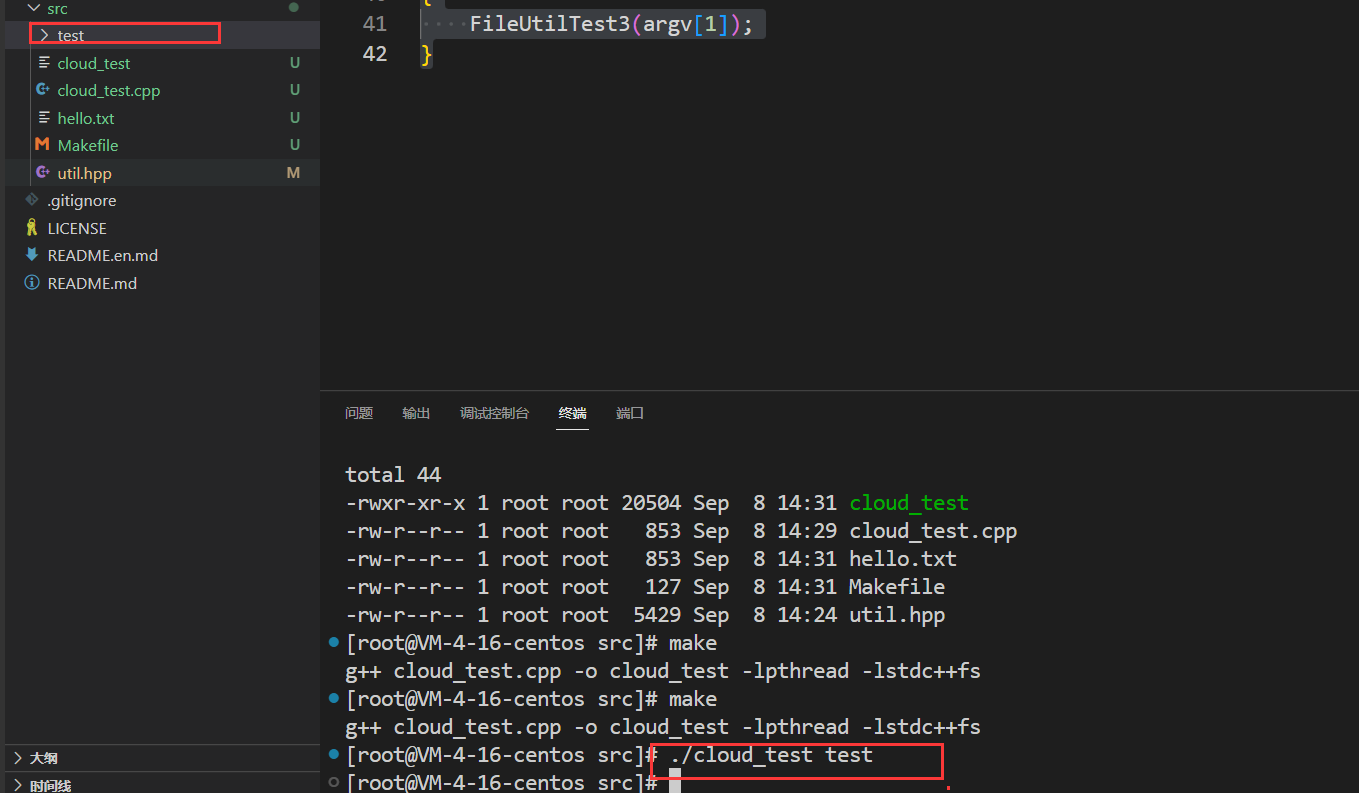The height and width of the screenshot is (793, 1359).
Task: Click the U status badge on cloud_test.cpp
Action: [x=295, y=90]
